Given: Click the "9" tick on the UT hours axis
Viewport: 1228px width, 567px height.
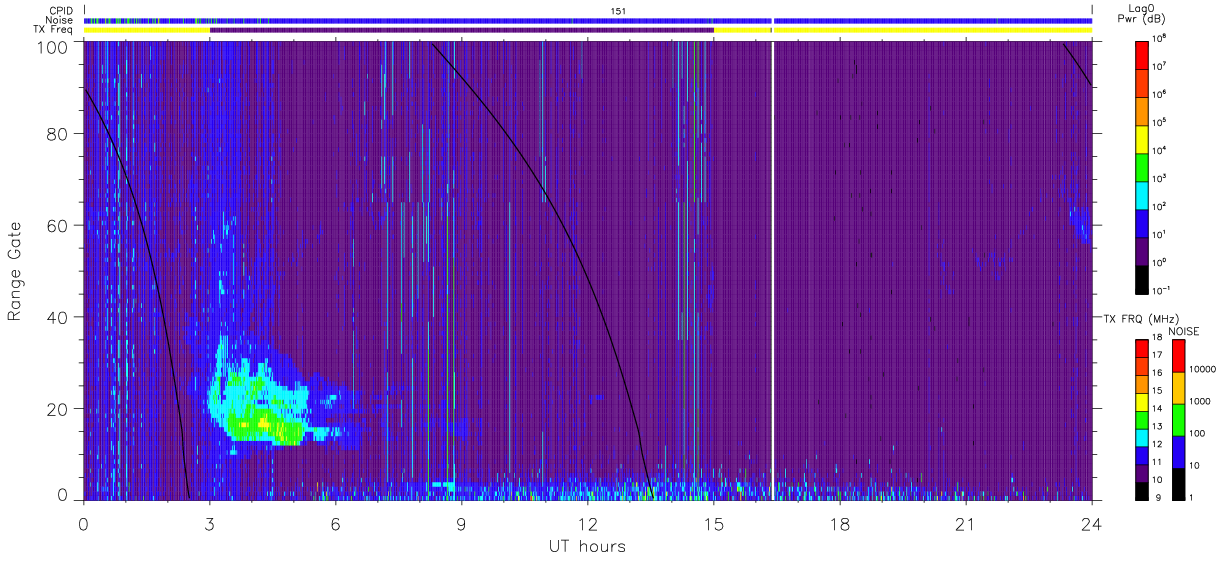Looking at the screenshot, I should tap(462, 524).
